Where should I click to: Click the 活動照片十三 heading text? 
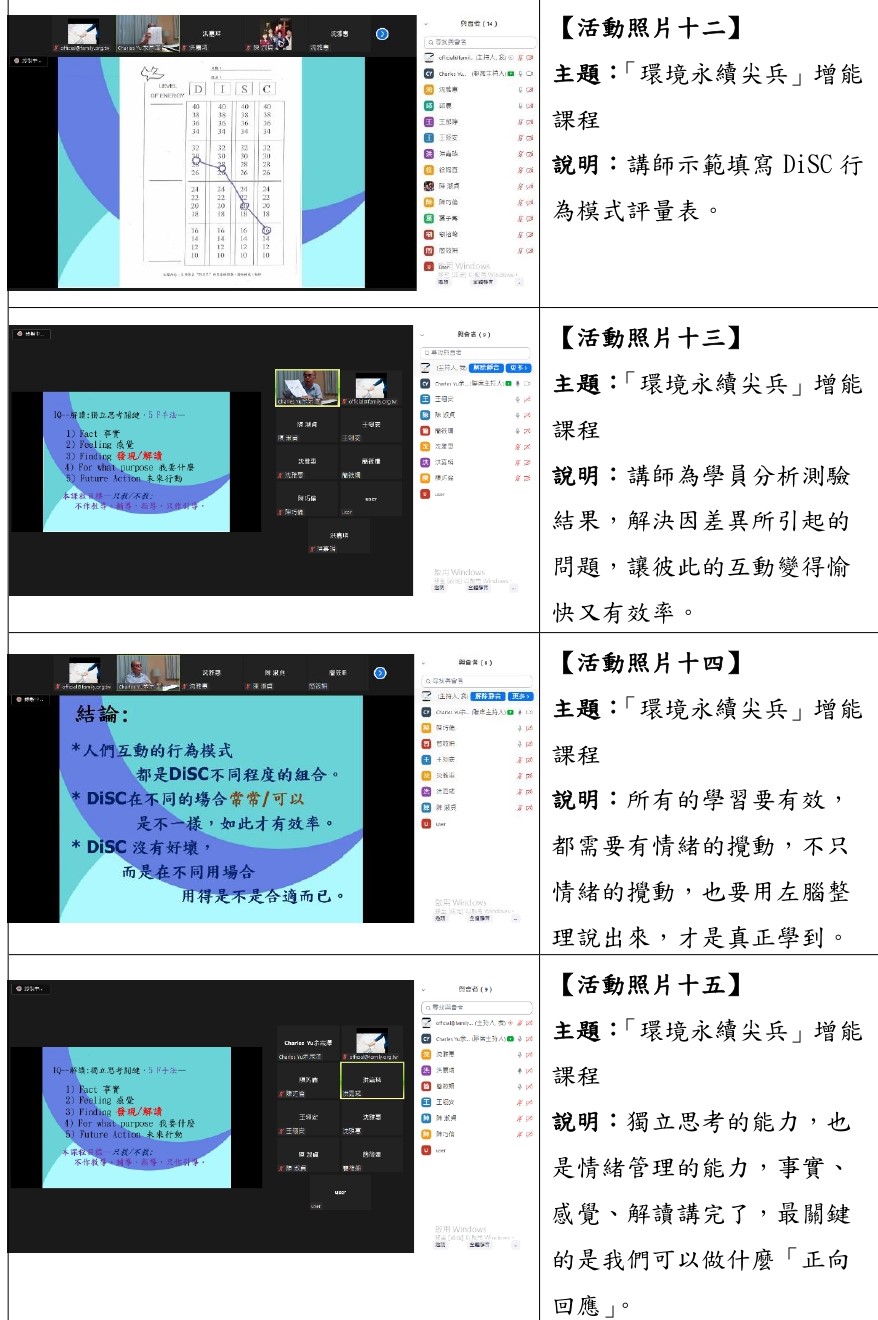[x=649, y=338]
